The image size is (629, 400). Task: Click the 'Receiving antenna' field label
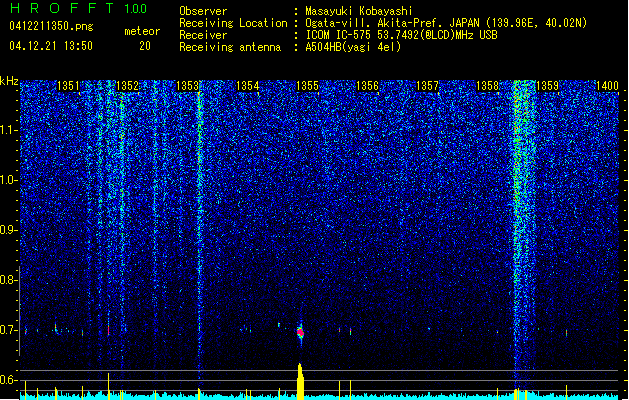pyautogui.click(x=230, y=47)
